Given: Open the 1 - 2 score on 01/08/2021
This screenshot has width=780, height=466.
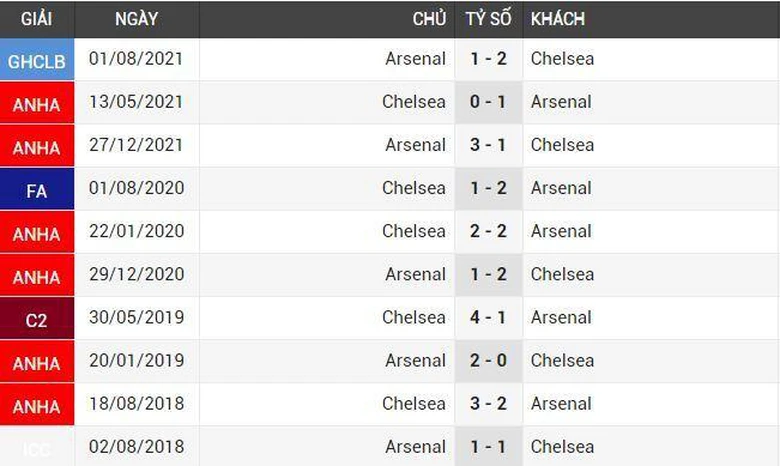Looking at the screenshot, I should coord(488,59).
